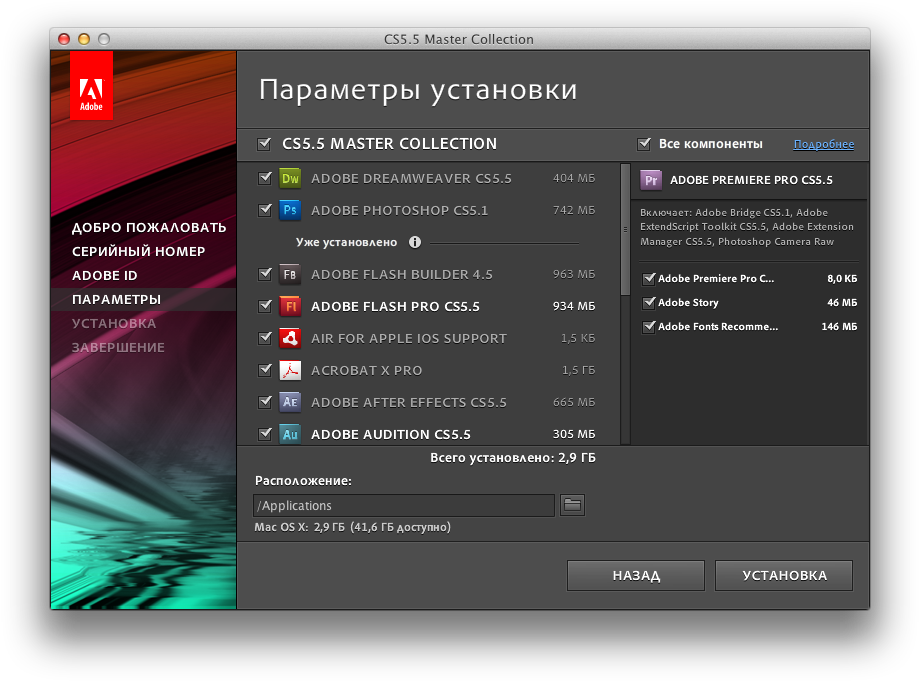Select the Flash Builder 4.5 icon
919x681 pixels.
pos(291,274)
